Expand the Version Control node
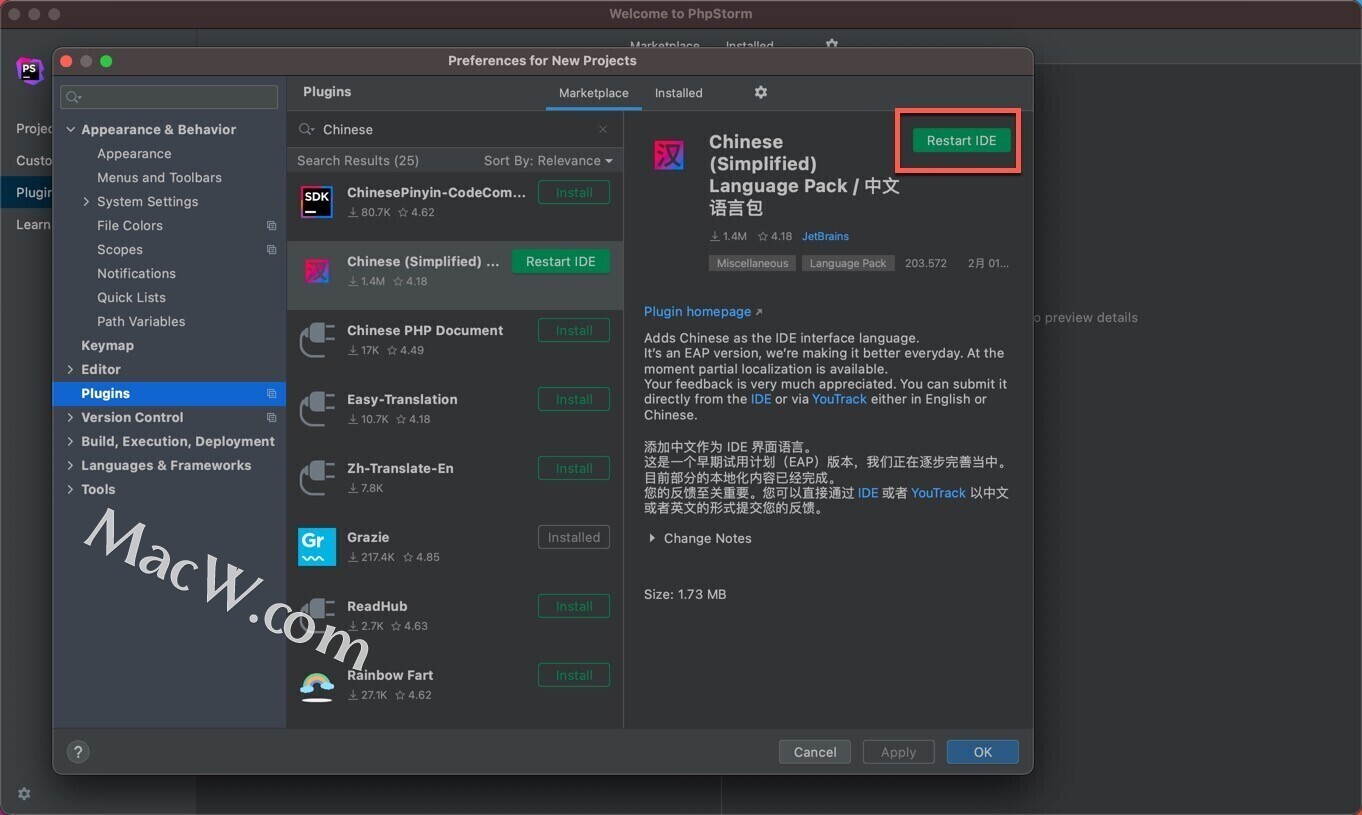1362x815 pixels. click(70, 418)
